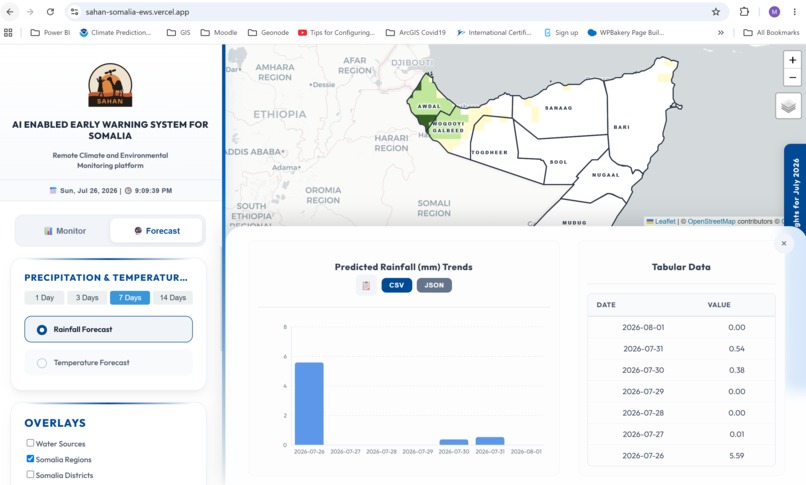Open the Climate Prediction bookmark
806x485 pixels.
[x=116, y=32]
